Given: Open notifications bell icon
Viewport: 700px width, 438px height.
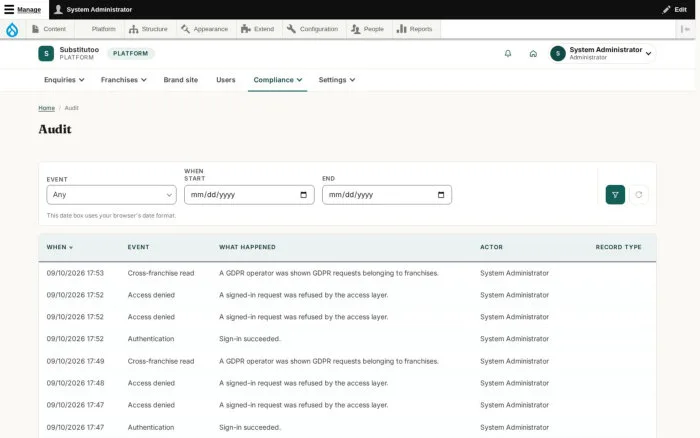Looking at the screenshot, I should click(x=508, y=54).
